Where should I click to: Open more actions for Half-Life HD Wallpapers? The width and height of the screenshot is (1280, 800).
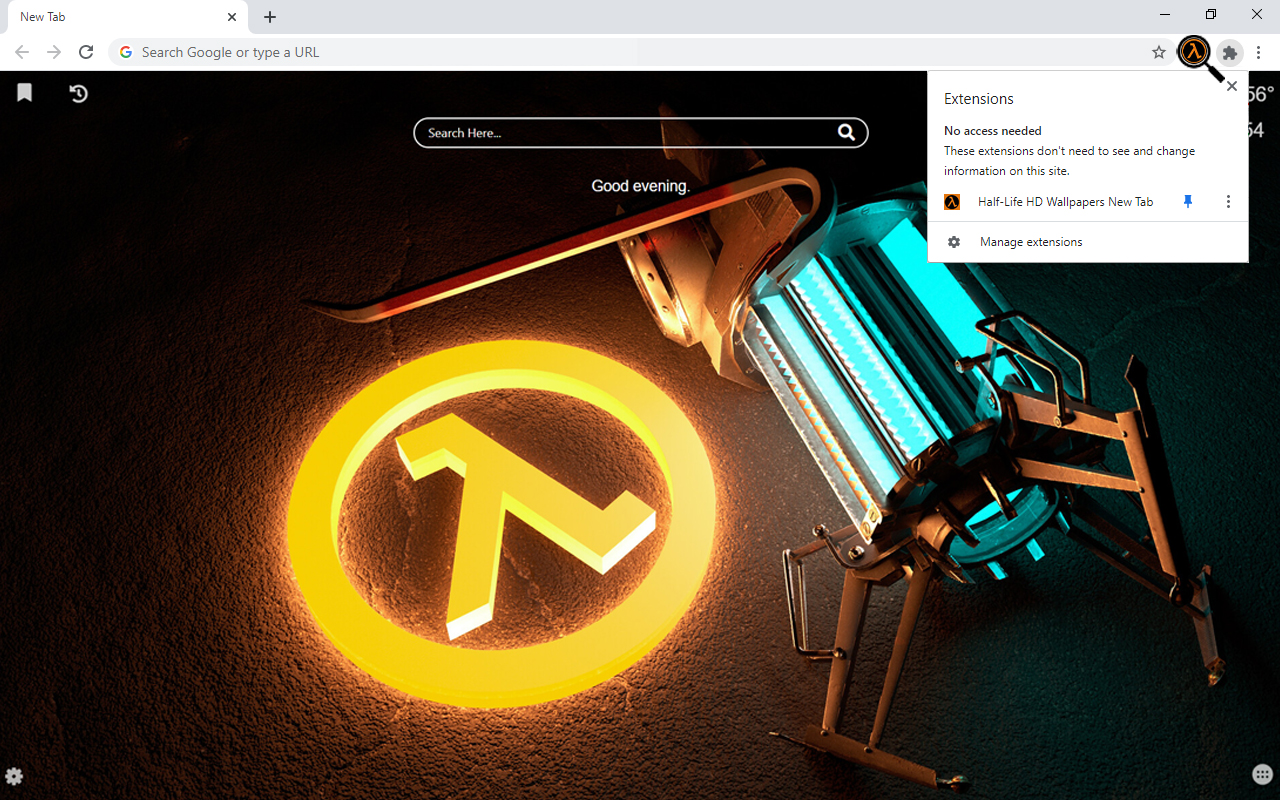(1228, 202)
